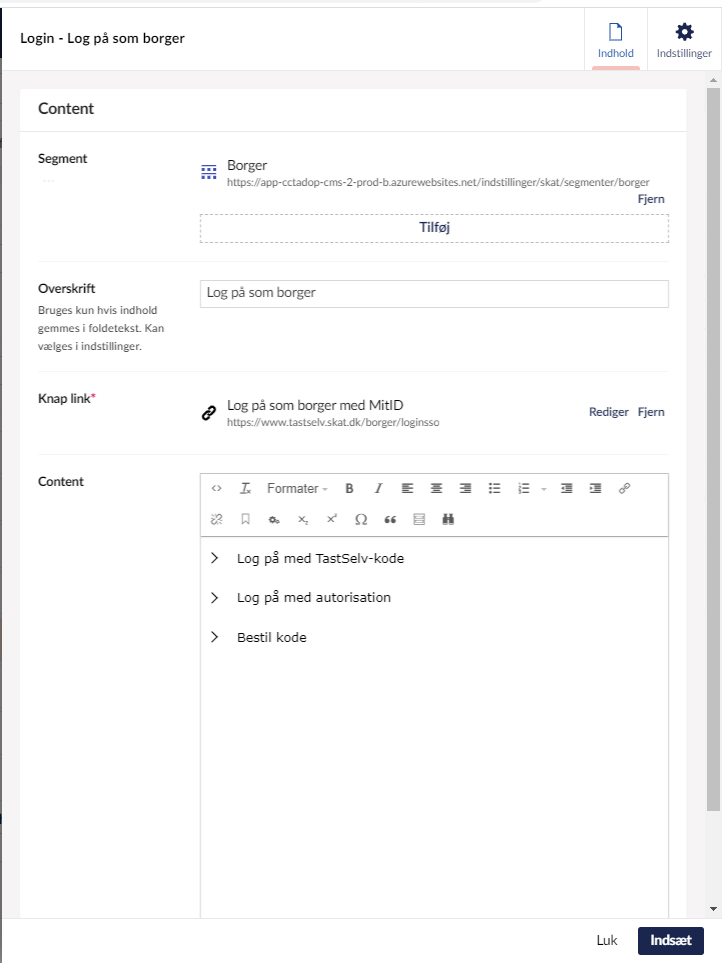Open find and replace binoculars icon
722x963 pixels.
pyautogui.click(x=448, y=520)
